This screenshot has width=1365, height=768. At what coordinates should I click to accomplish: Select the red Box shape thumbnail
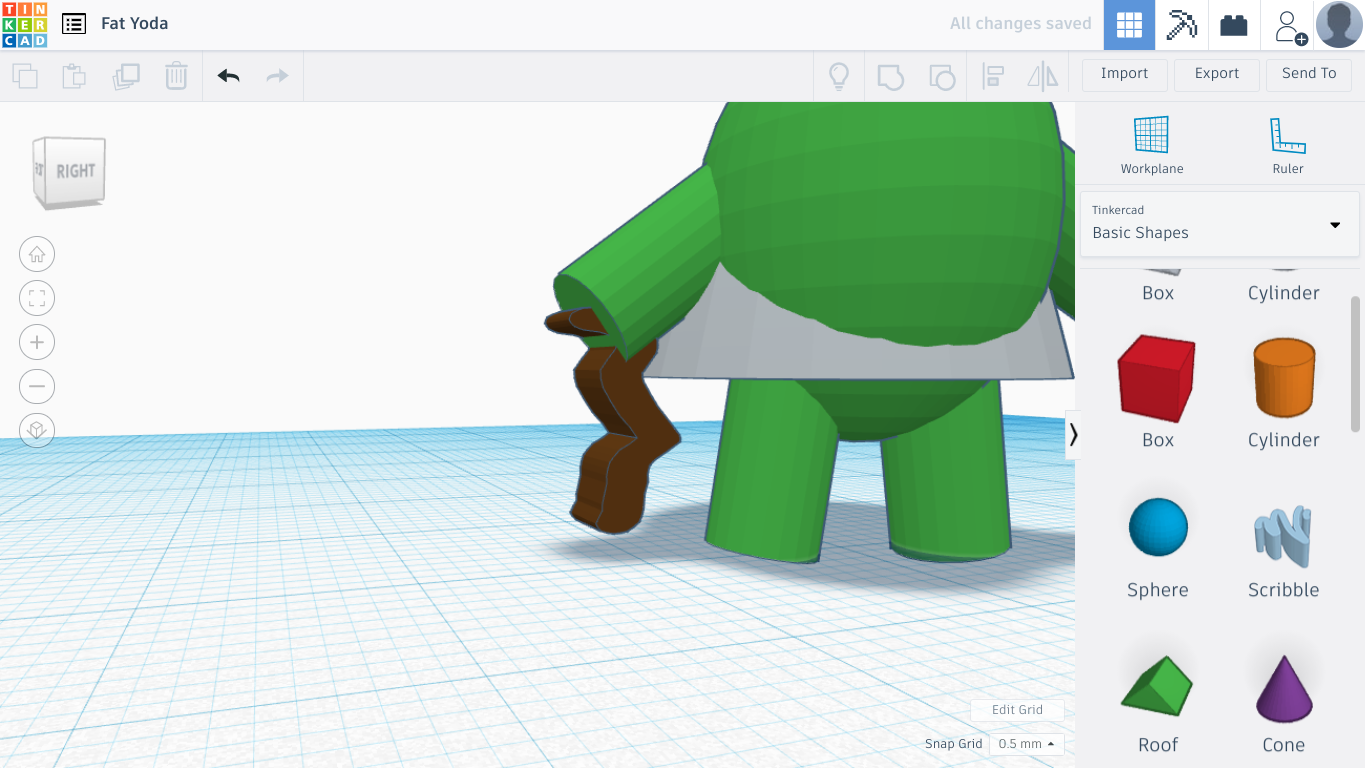tap(1156, 378)
